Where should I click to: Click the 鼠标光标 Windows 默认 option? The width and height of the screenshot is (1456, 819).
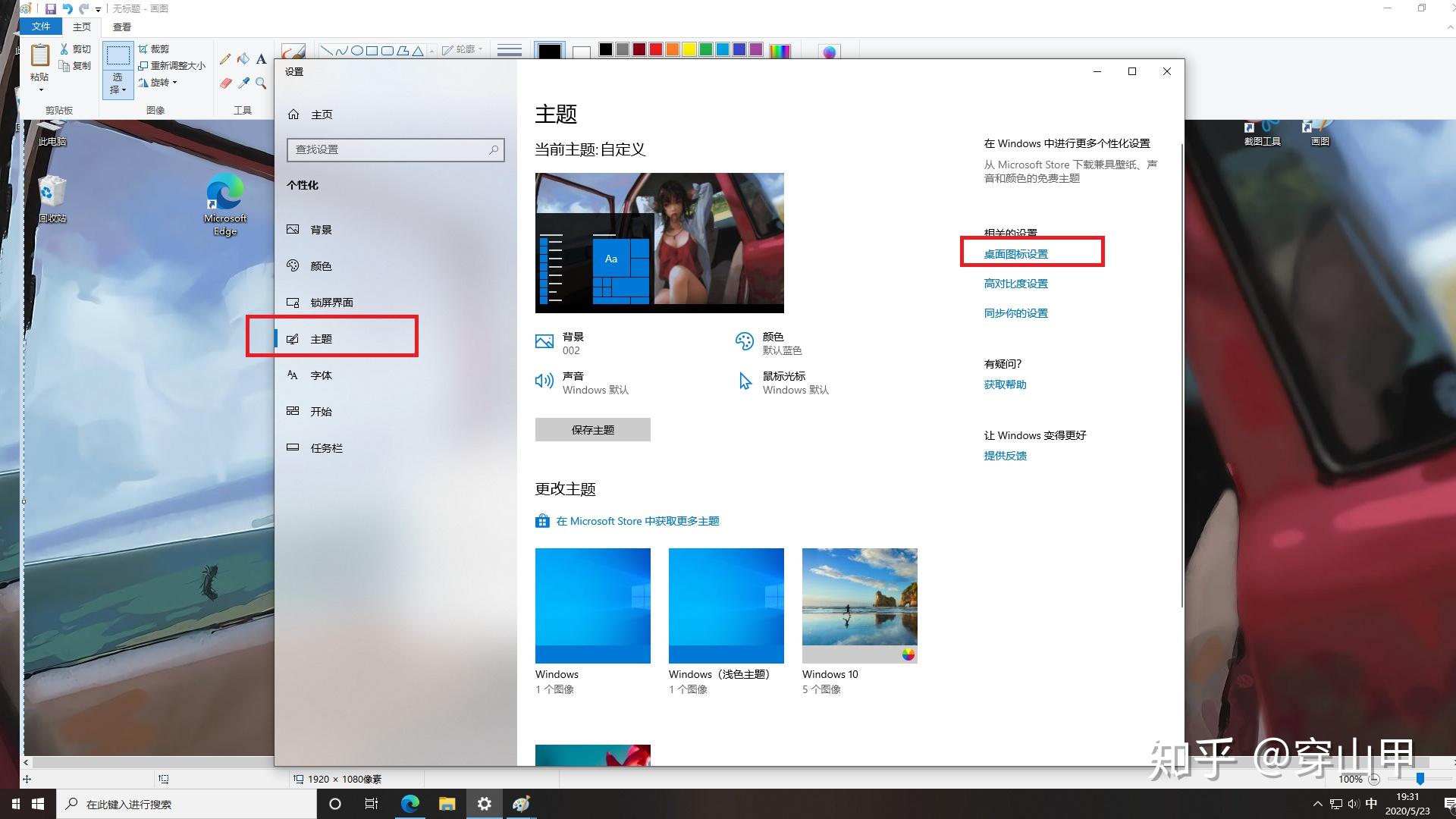point(783,383)
